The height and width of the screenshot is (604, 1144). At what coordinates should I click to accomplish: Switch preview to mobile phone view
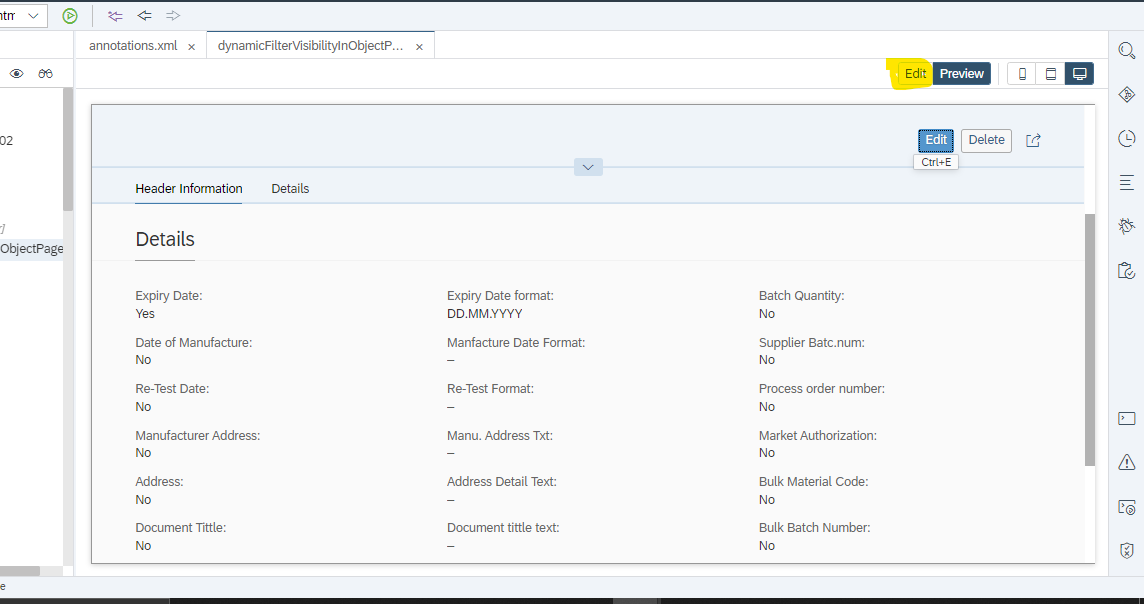tap(1021, 73)
